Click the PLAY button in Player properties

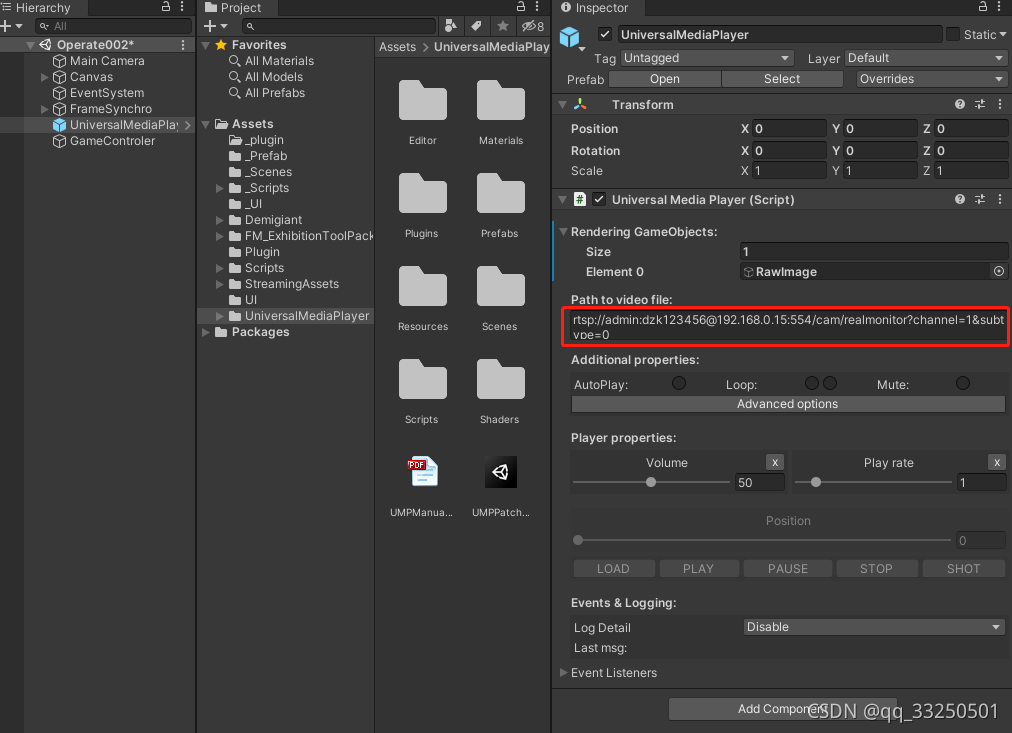pyautogui.click(x=699, y=568)
